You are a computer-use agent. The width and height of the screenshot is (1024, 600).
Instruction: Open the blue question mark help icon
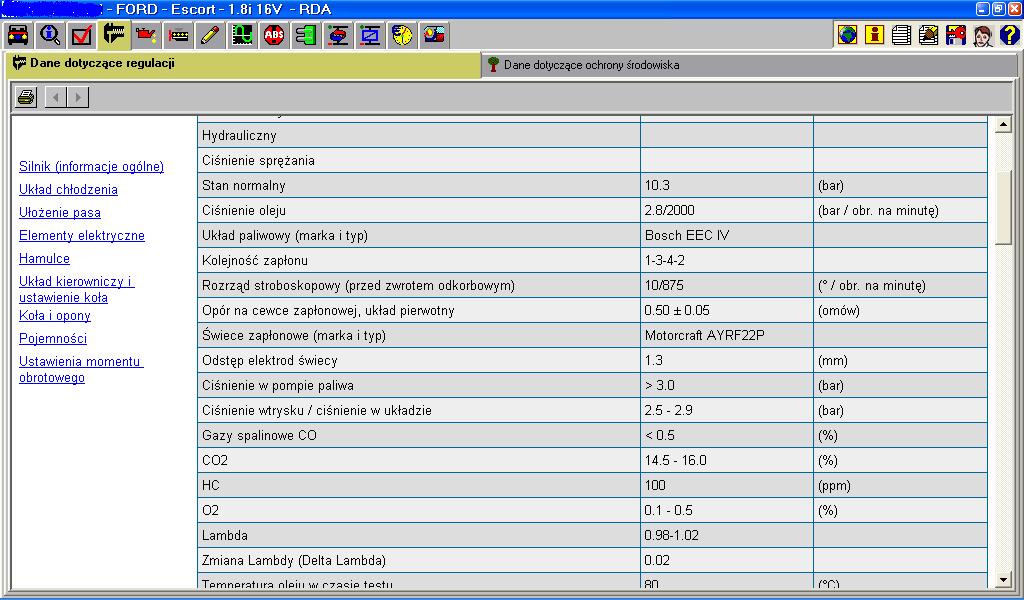[x=1009, y=36]
